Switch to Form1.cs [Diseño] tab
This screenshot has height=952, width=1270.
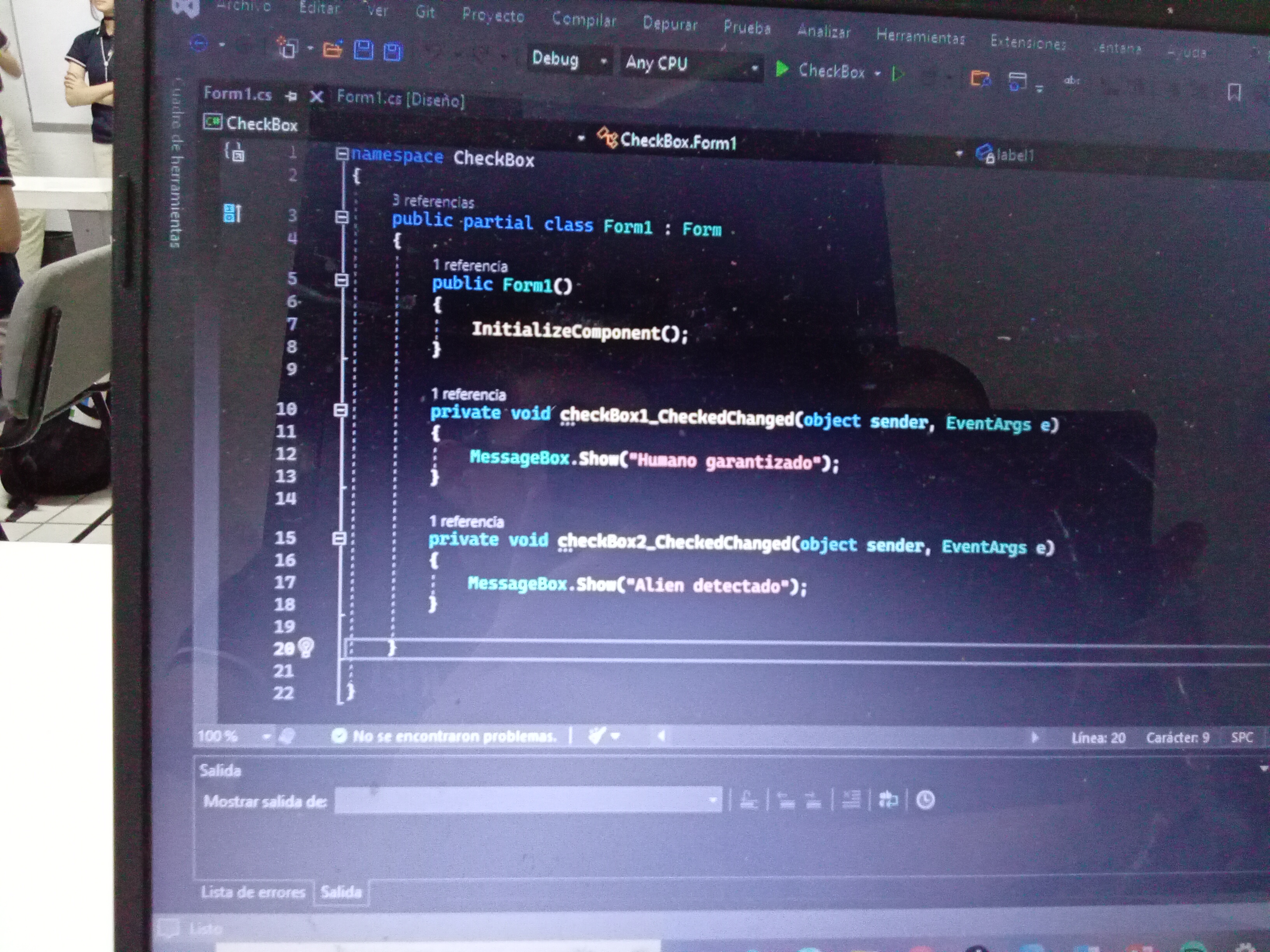pyautogui.click(x=400, y=99)
